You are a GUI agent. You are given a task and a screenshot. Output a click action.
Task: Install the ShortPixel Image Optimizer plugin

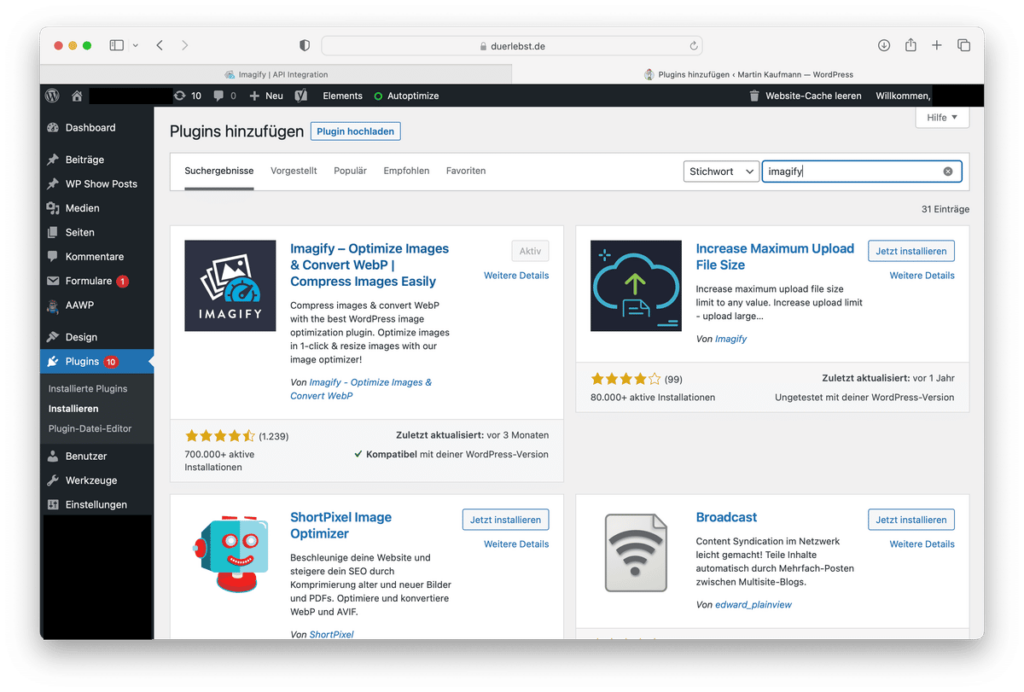click(505, 520)
